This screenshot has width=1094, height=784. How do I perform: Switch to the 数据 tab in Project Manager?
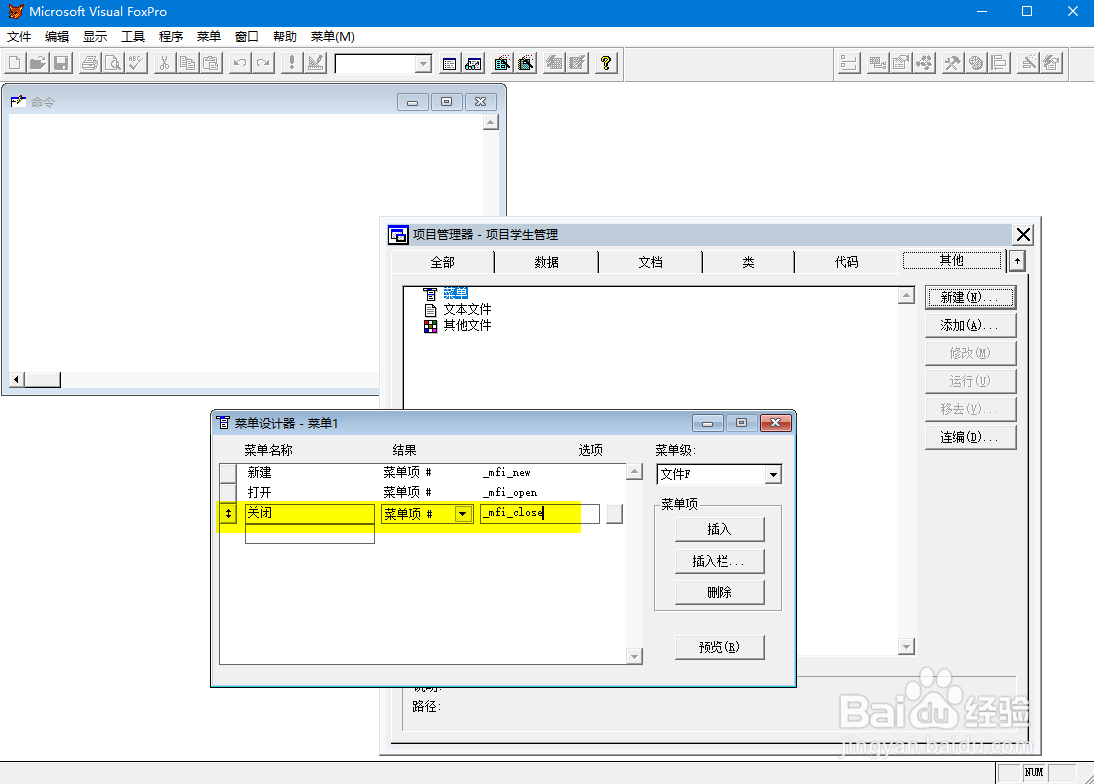coord(546,262)
